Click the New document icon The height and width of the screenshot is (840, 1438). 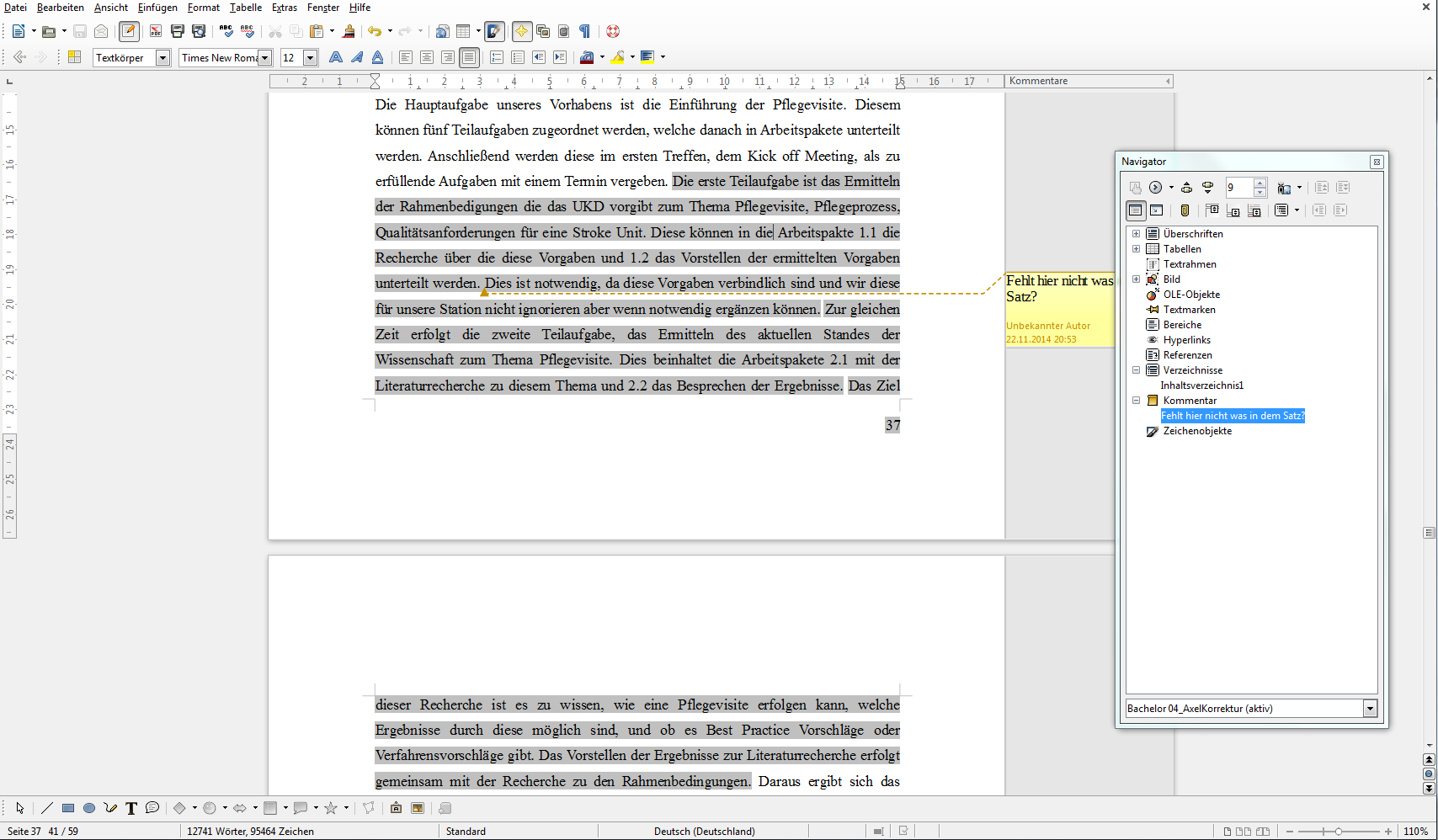19,31
